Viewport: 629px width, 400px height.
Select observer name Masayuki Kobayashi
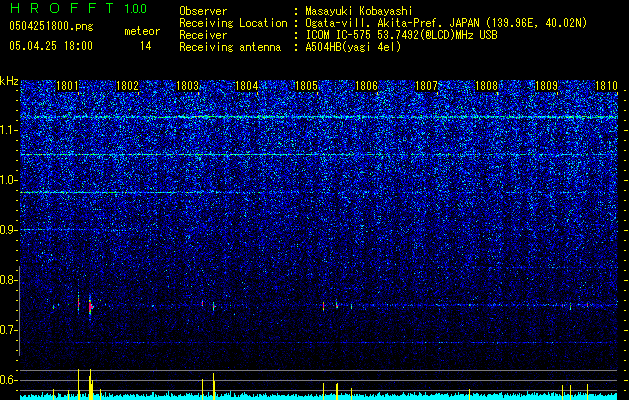click(x=359, y=11)
